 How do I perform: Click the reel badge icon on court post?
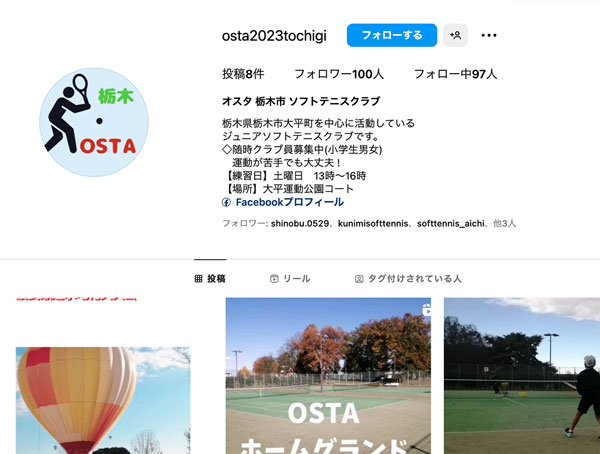coord(426,310)
